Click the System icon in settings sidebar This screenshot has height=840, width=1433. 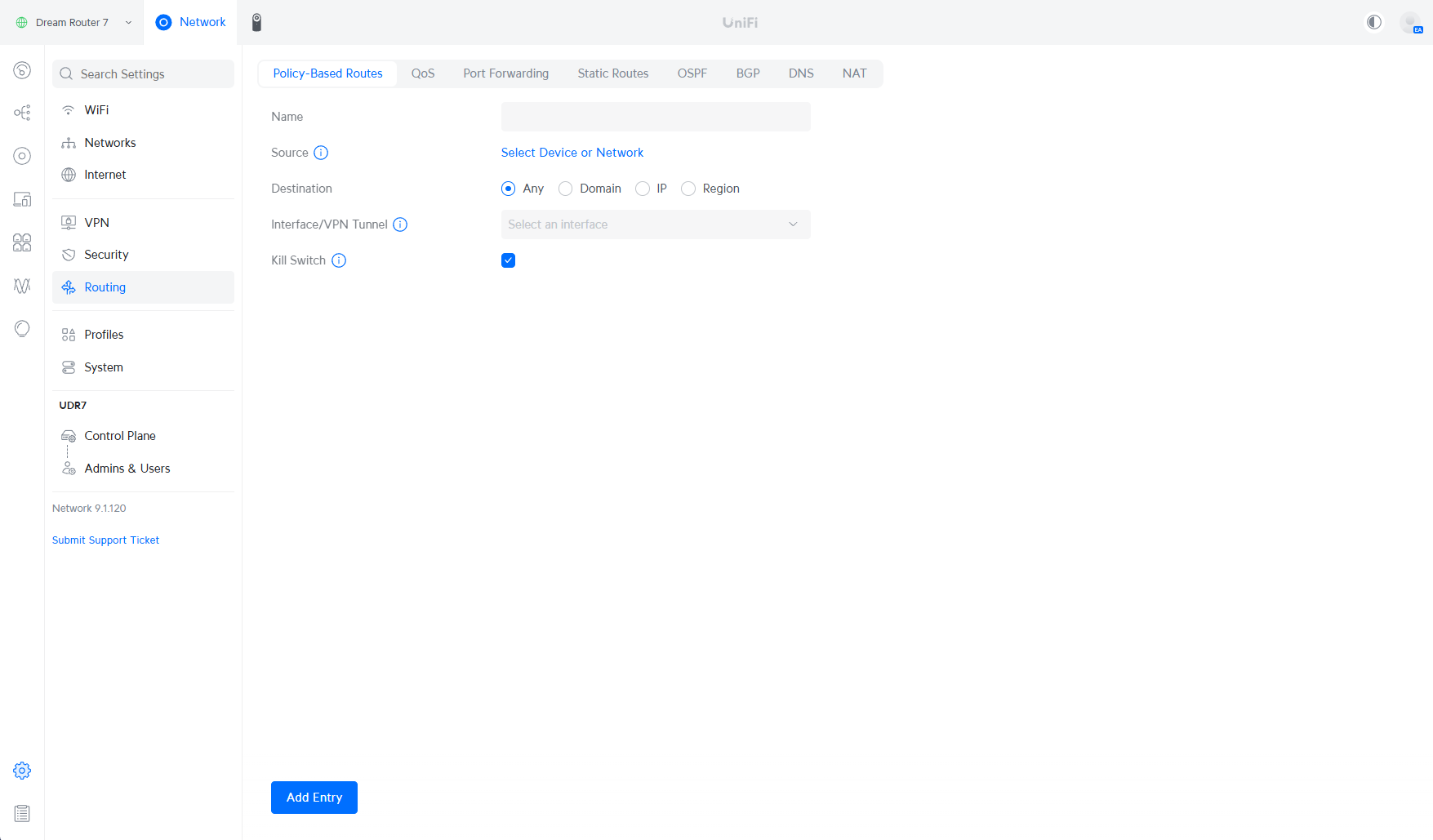(x=69, y=367)
